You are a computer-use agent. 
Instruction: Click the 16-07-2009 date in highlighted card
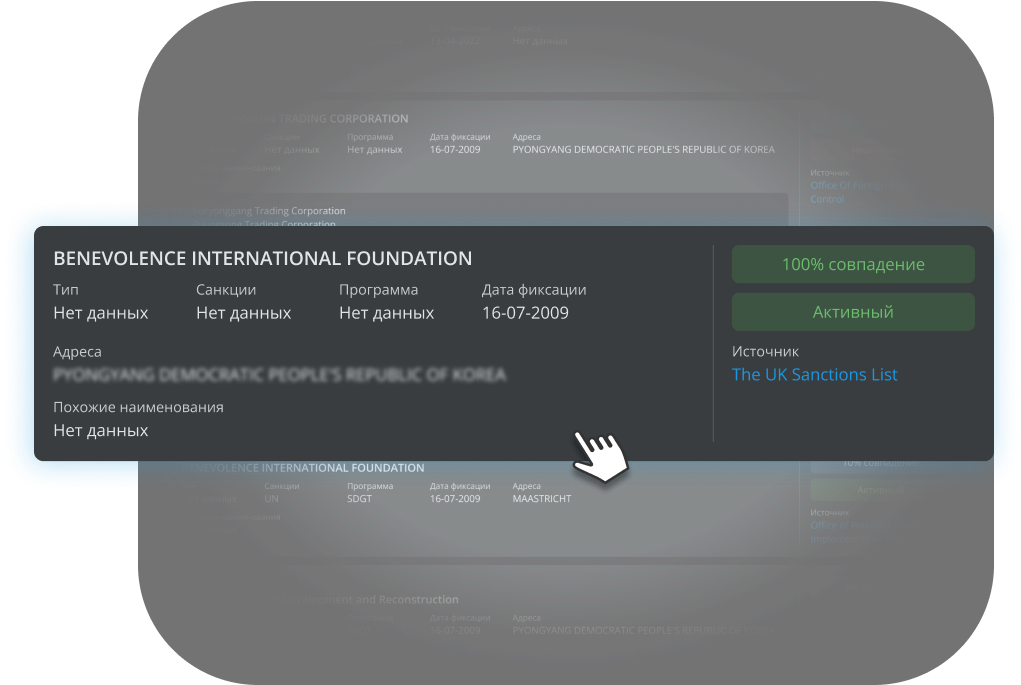[525, 313]
